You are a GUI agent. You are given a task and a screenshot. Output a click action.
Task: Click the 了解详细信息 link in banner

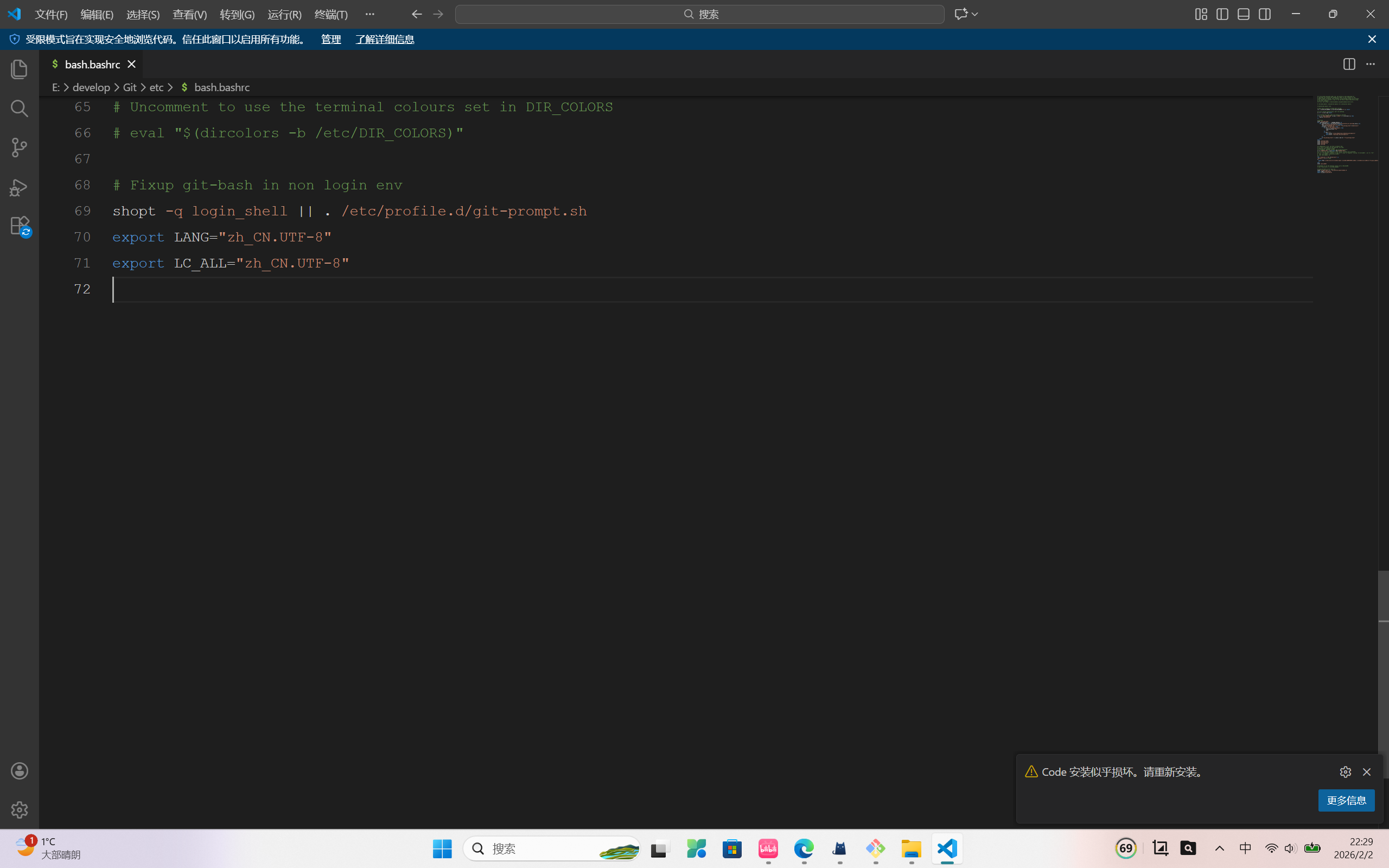coord(385,39)
